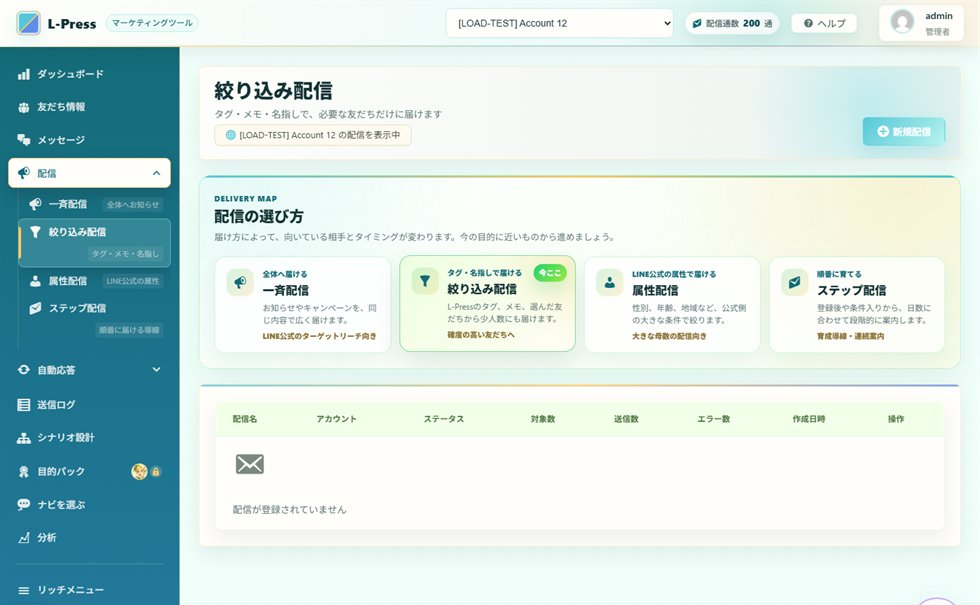Viewport: 980px width, 605px height.
Task: Click the アカウント column header
Action: click(336, 419)
